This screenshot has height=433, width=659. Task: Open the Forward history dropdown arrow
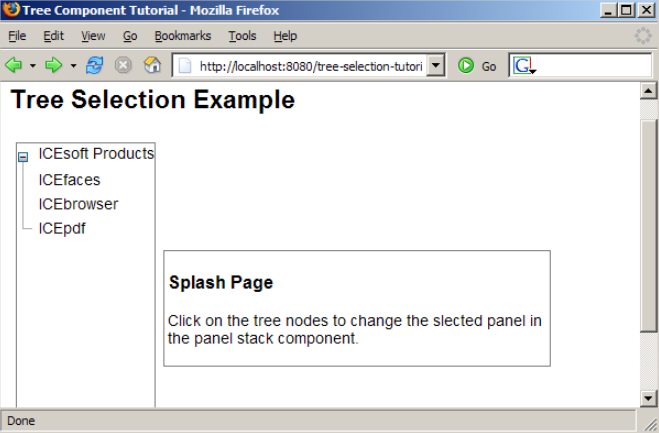click(x=73, y=66)
